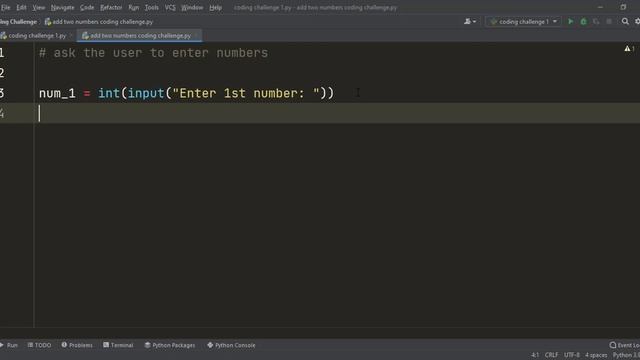Select the Python interpreter in status bar
Screen dimensions: 640x360
pos(626,356)
